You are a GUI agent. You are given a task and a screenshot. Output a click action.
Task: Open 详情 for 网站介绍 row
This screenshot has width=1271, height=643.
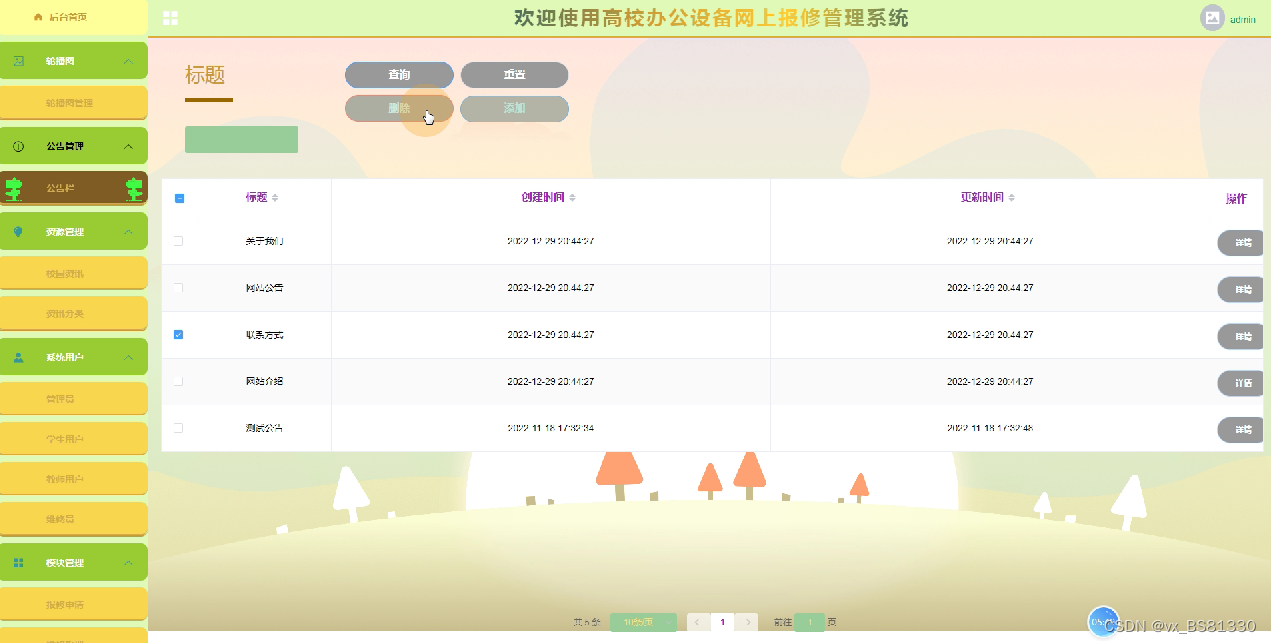click(1241, 383)
